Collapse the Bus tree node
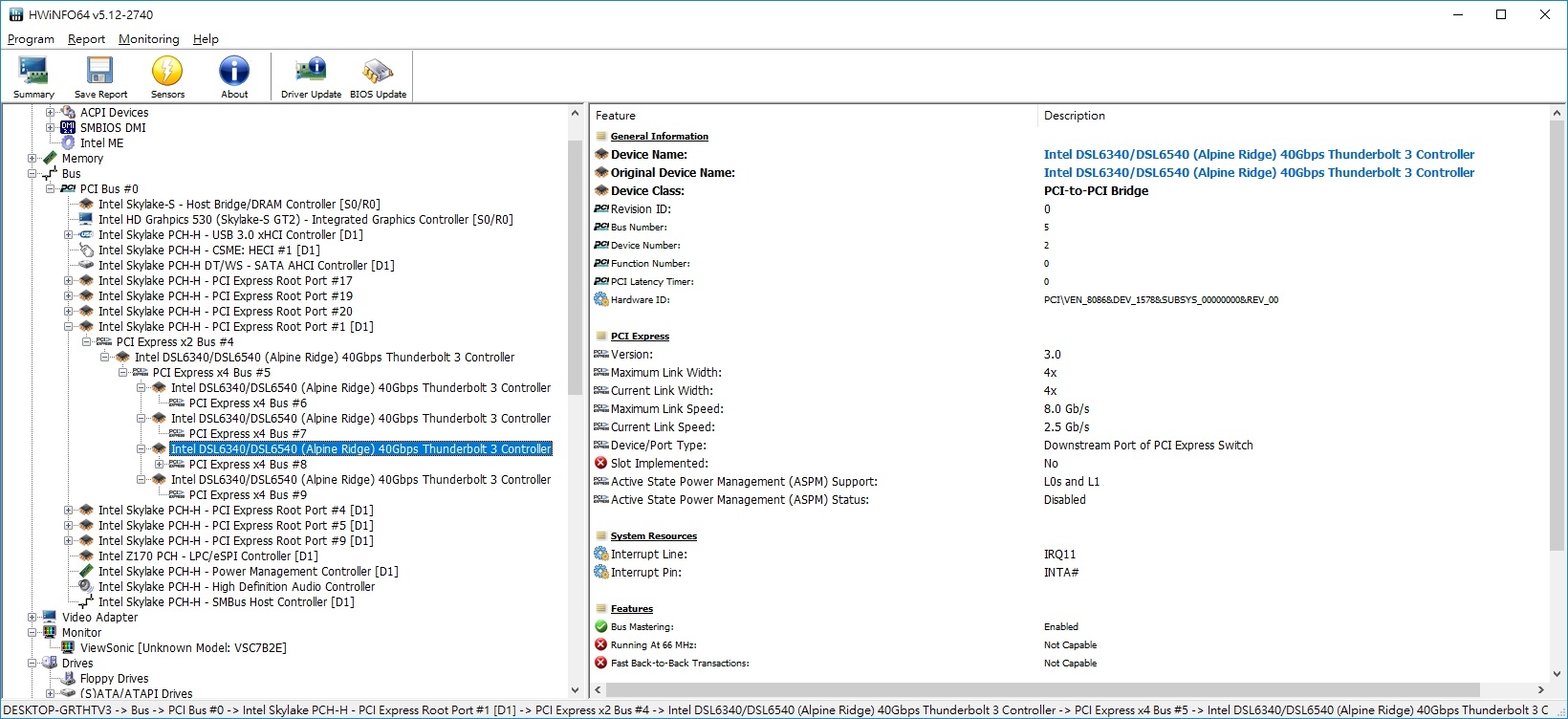The image size is (1568, 719). pyautogui.click(x=32, y=174)
